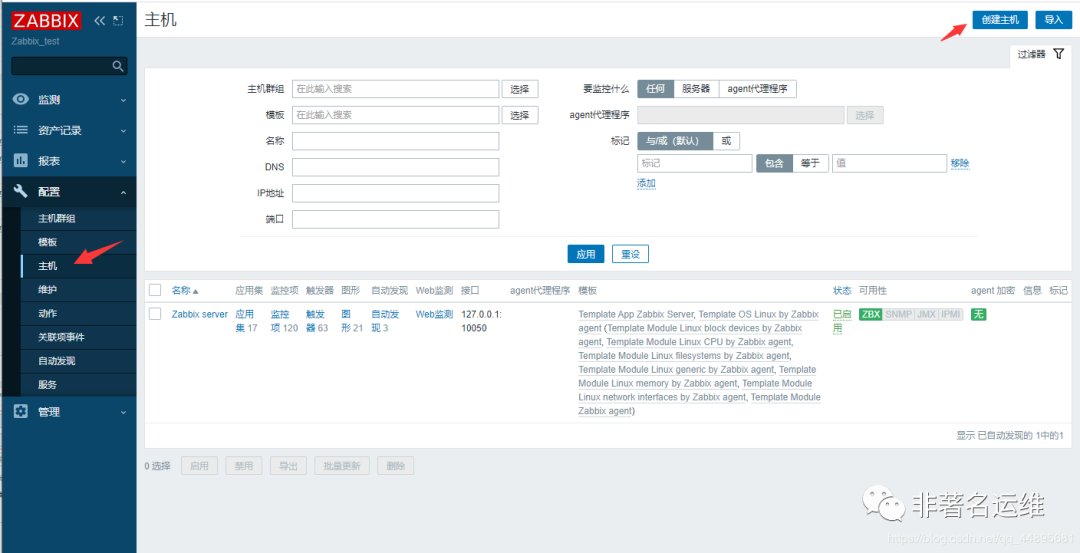This screenshot has height=553, width=1080.
Task: Click the 重设 filter button
Action: tap(630, 254)
